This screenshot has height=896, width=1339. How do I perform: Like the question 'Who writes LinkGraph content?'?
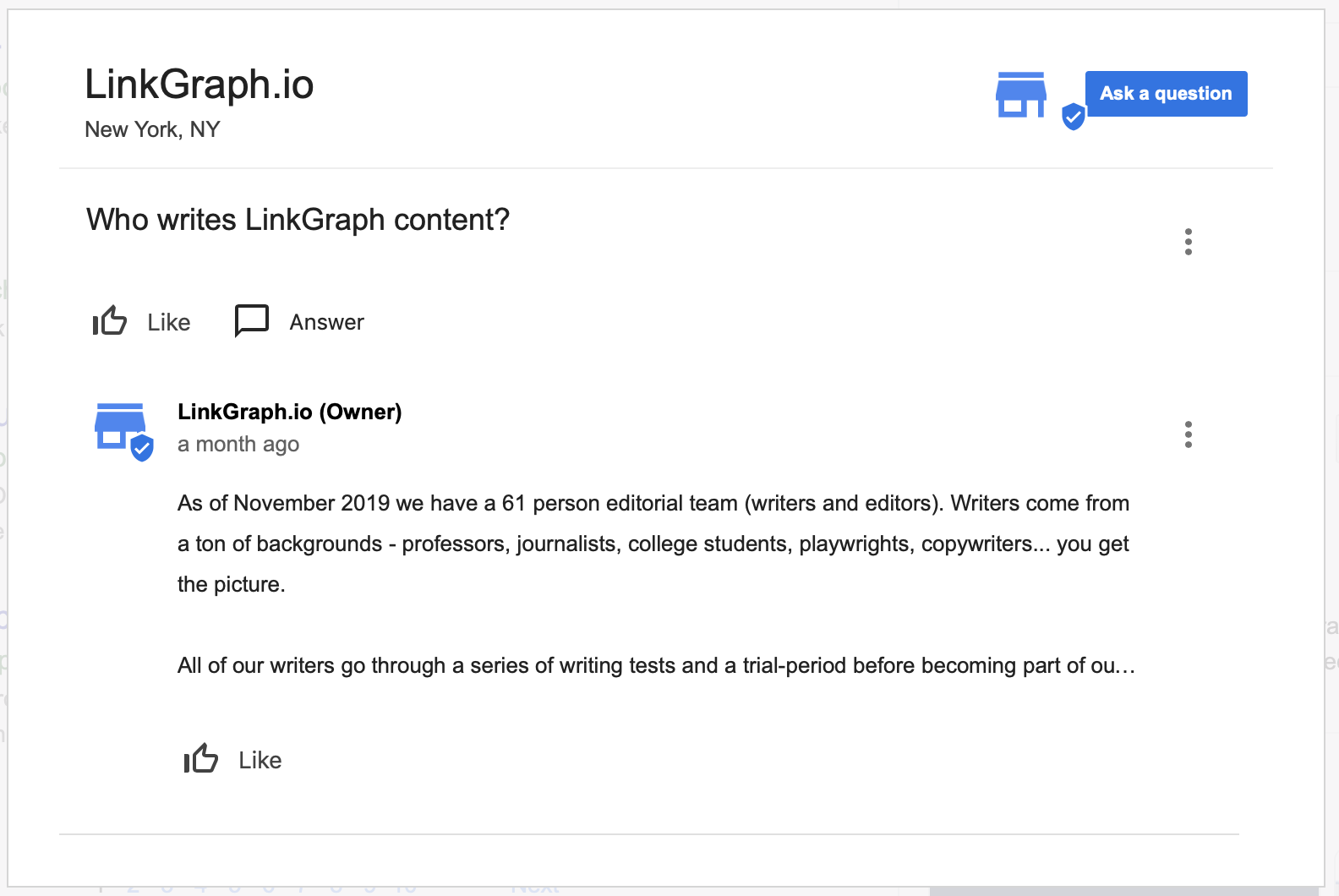click(141, 322)
